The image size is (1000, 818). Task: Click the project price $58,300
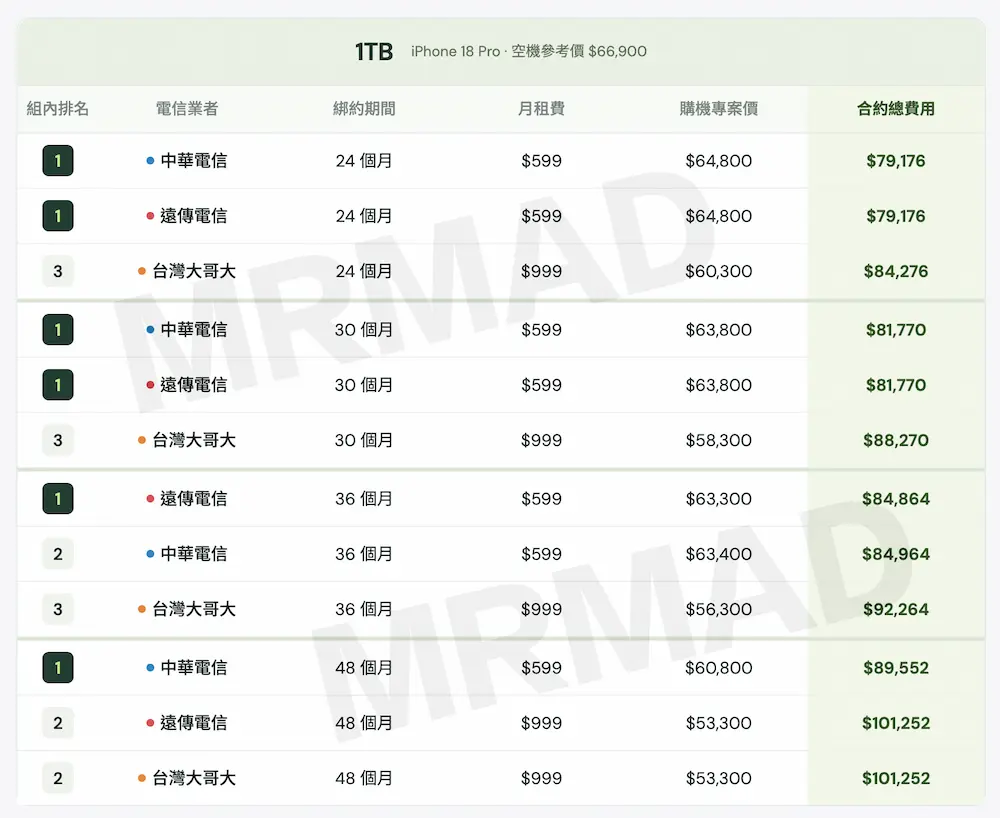tap(719, 440)
